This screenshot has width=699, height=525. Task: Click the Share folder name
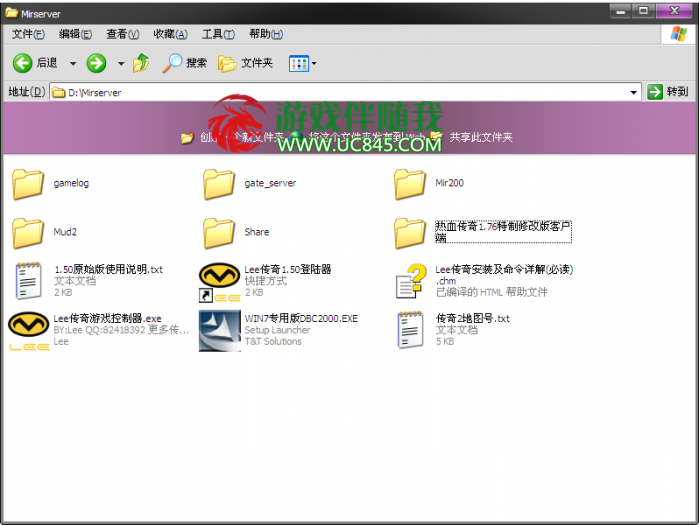point(257,232)
